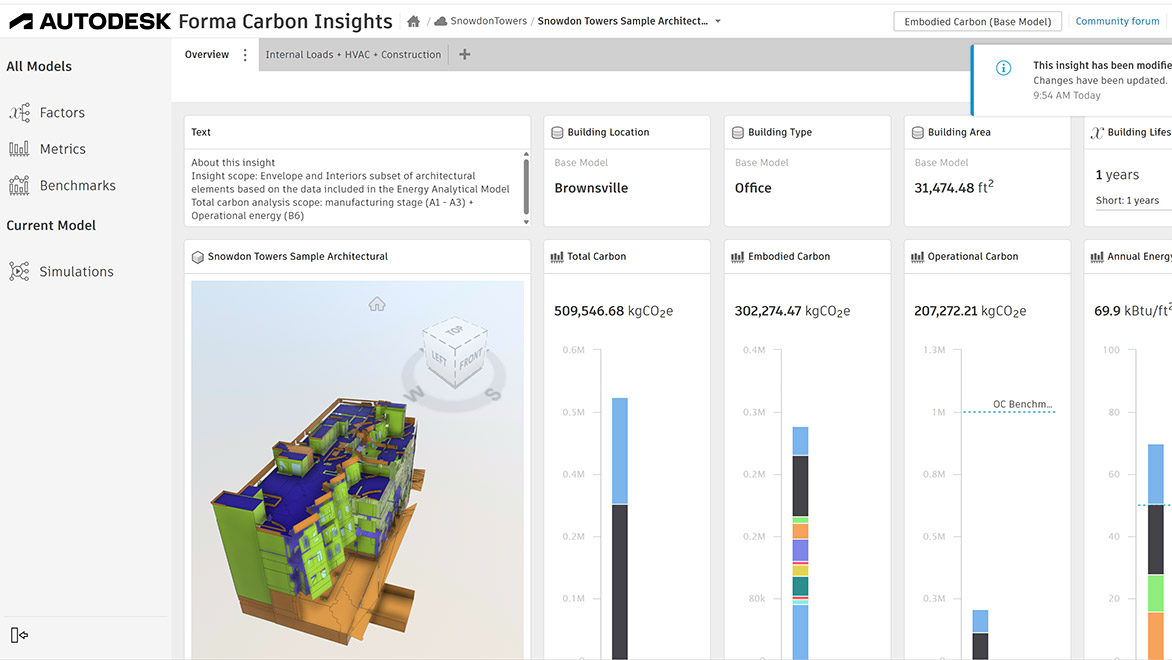This screenshot has height=660, width=1172.
Task: Click the 509,546.68 kgCO2e total value
Action: (x=614, y=311)
